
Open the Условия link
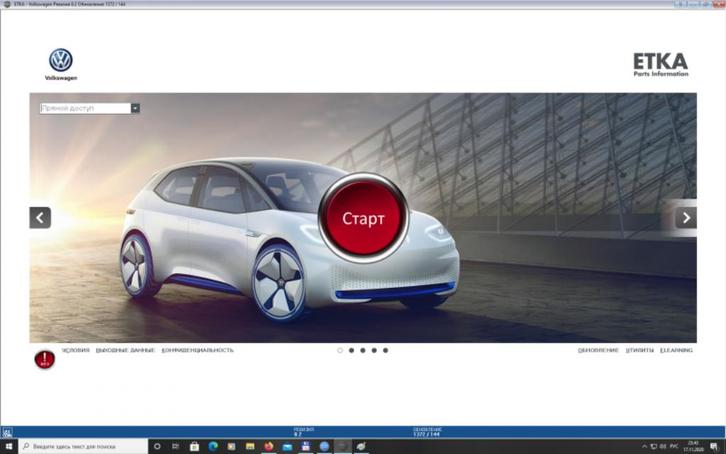75,350
